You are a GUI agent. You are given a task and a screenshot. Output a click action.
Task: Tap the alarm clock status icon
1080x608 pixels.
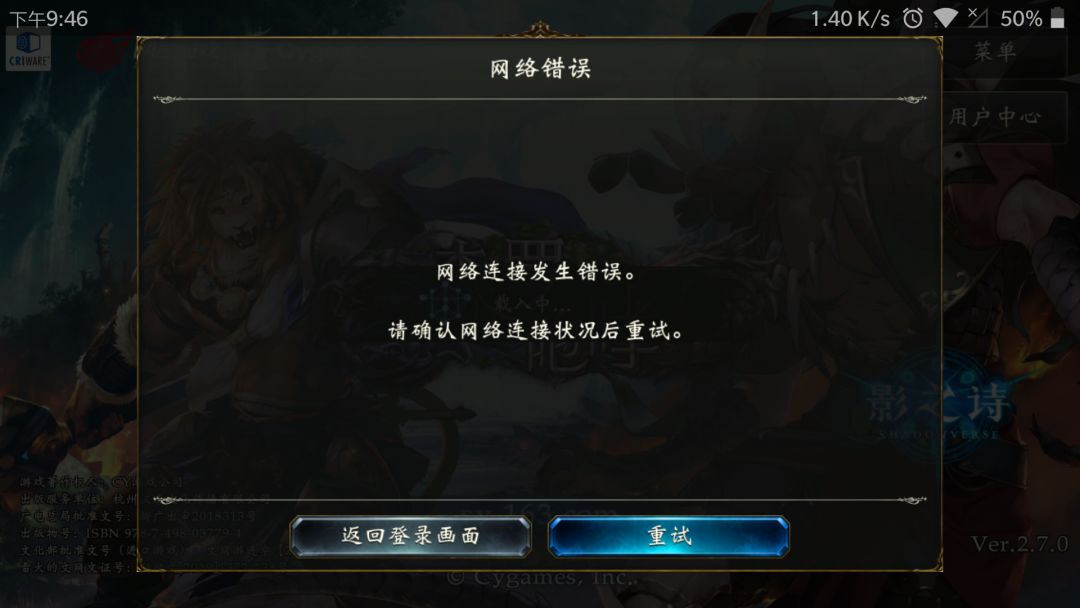click(x=913, y=18)
